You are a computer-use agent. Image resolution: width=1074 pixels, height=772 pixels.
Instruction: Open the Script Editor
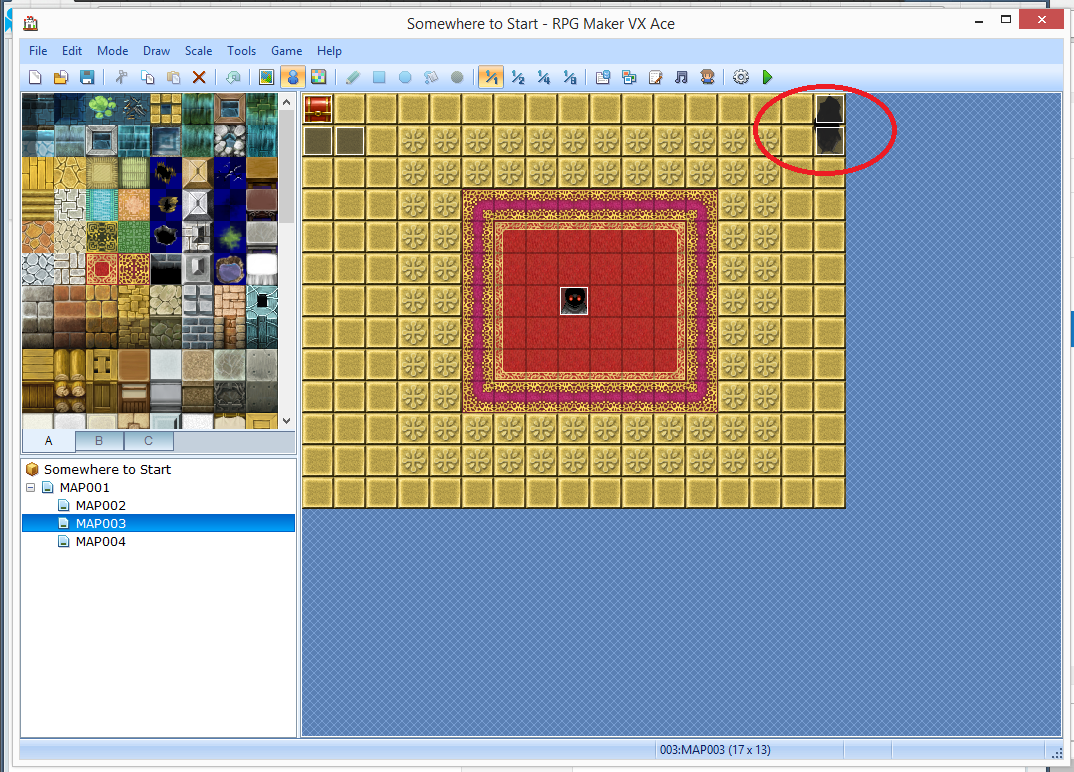click(655, 77)
